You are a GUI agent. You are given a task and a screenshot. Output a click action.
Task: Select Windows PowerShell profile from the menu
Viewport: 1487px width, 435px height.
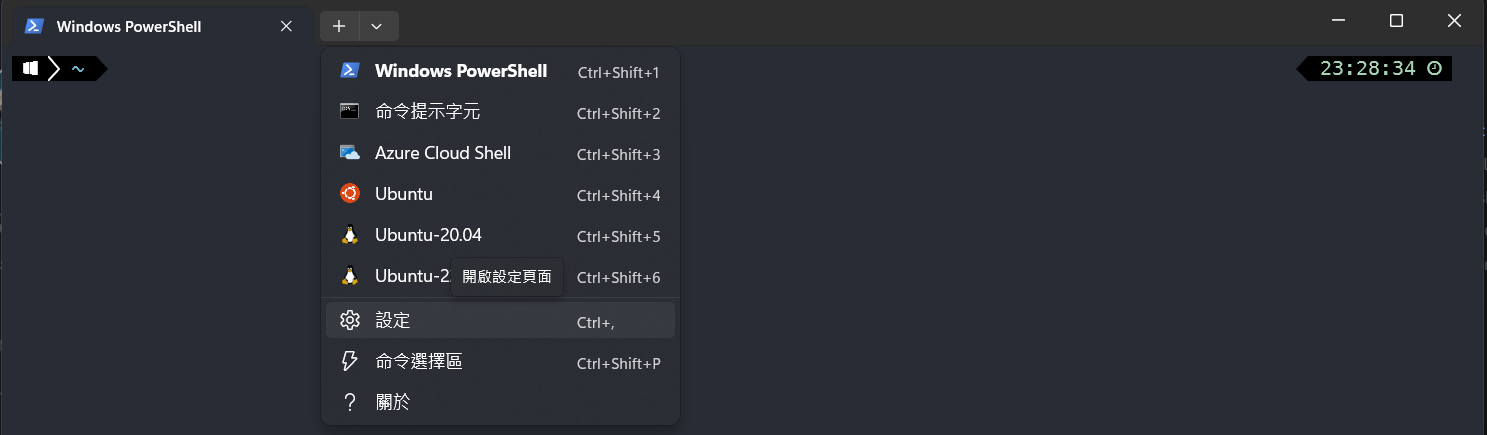[501, 71]
